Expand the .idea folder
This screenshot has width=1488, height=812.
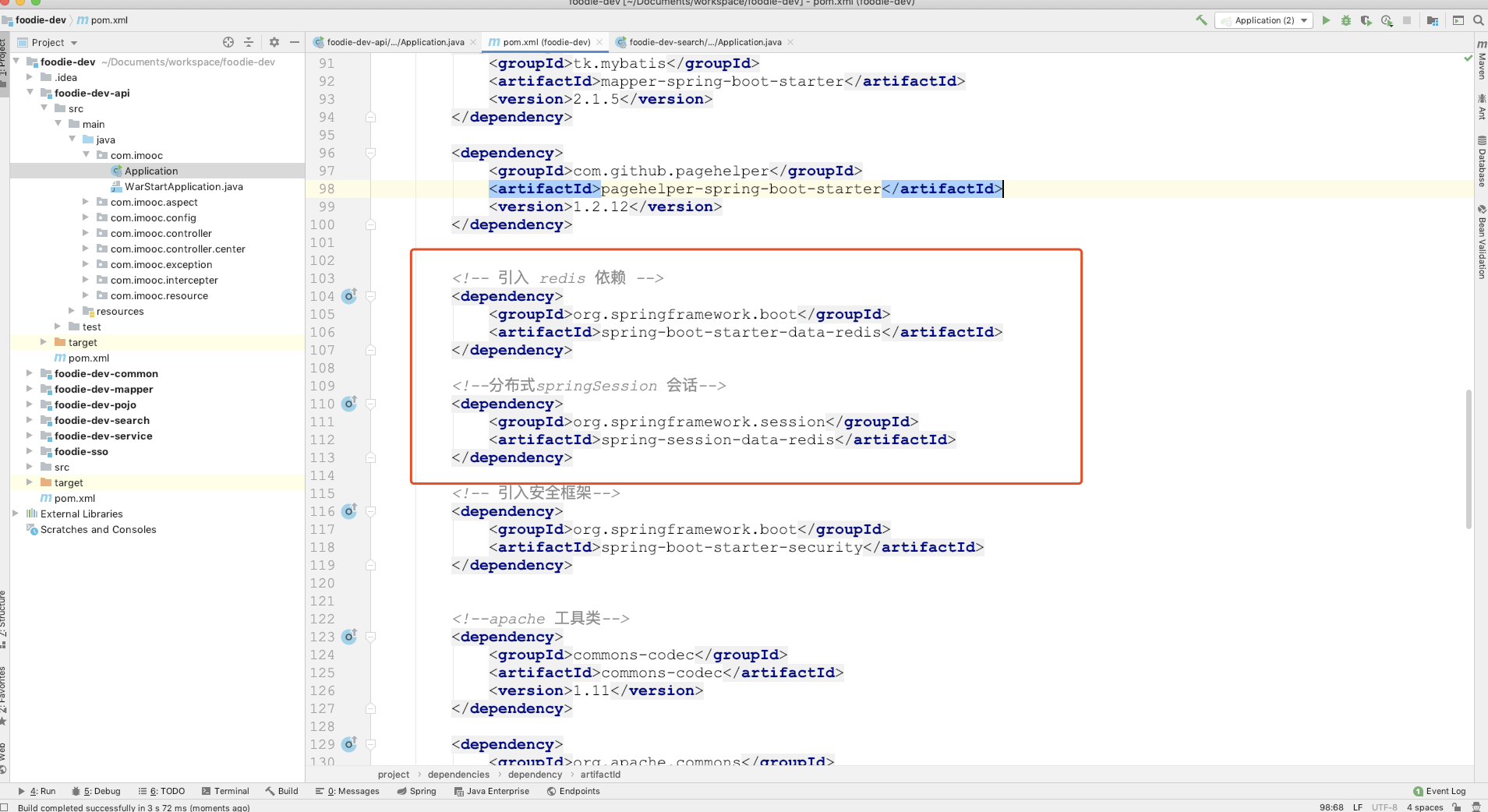click(x=30, y=77)
